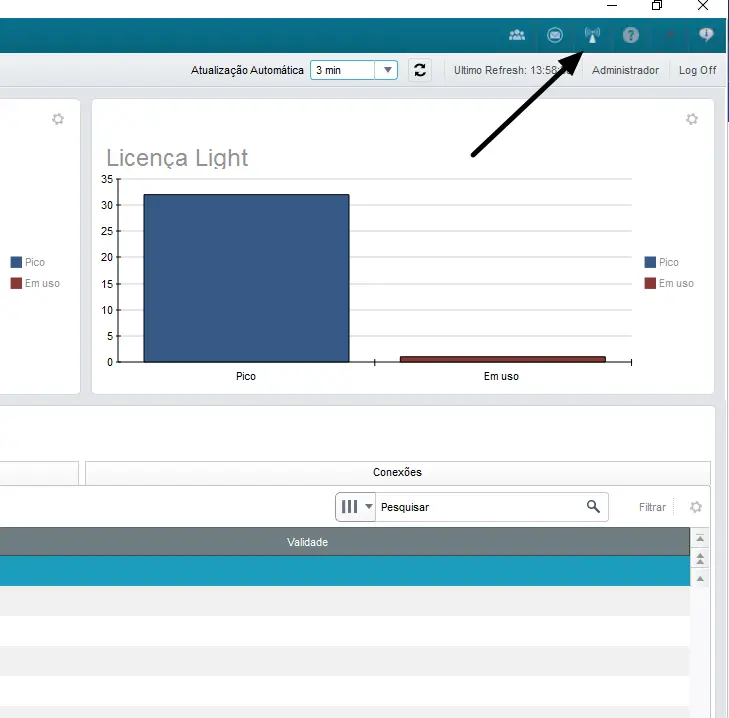Click the Filtrar button
This screenshot has height=718, width=729.
652,507
